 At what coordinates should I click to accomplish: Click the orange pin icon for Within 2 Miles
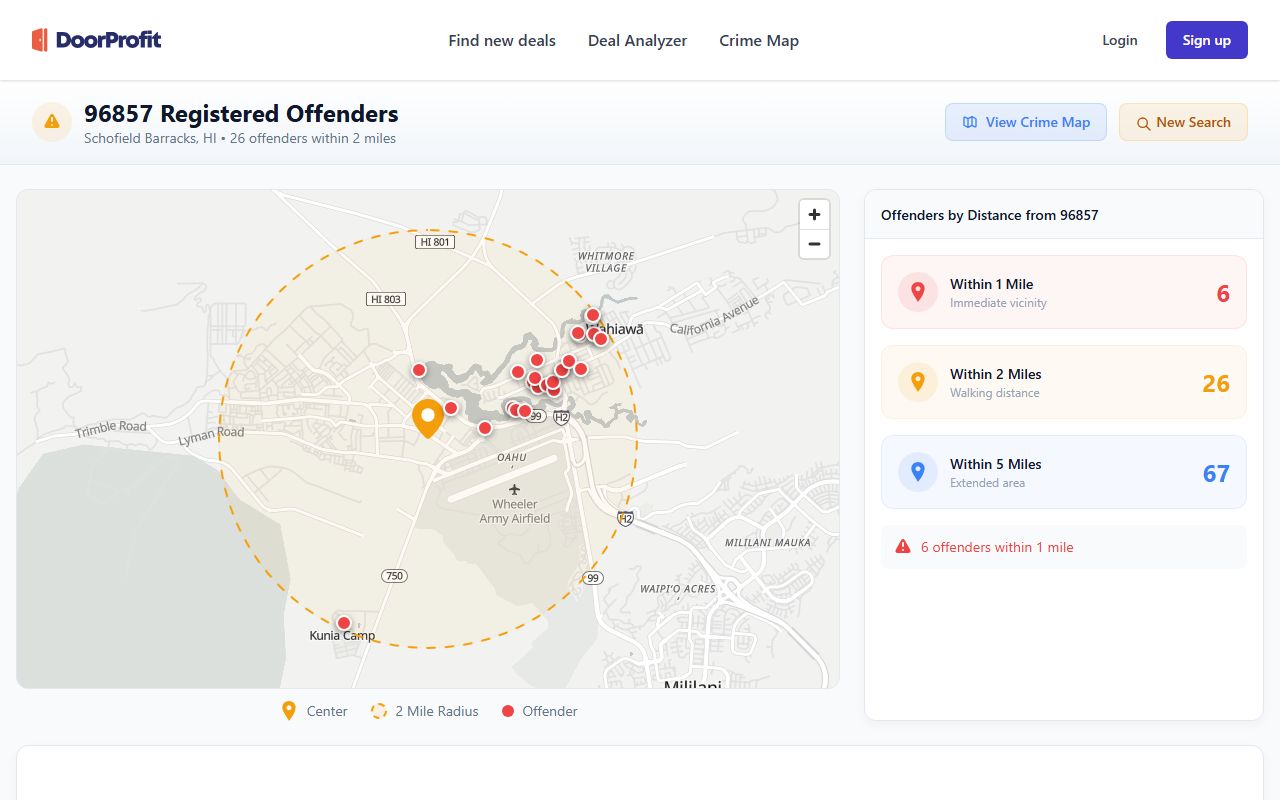pyautogui.click(x=918, y=382)
